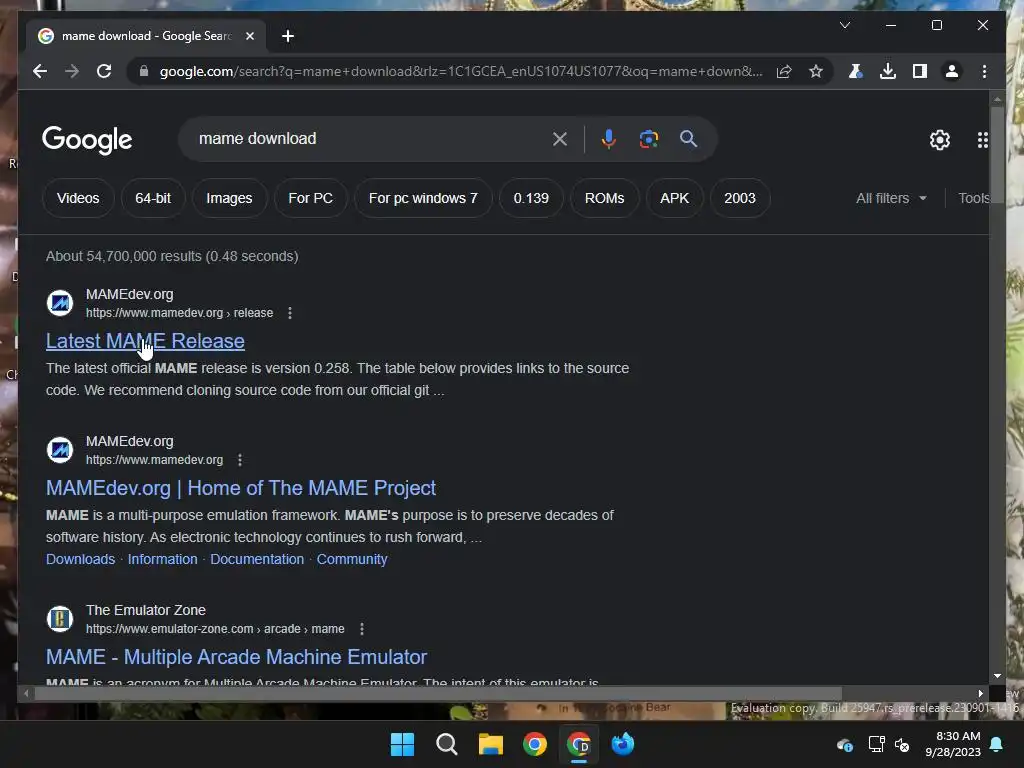Select the 0.139 filter chip

tap(531, 198)
